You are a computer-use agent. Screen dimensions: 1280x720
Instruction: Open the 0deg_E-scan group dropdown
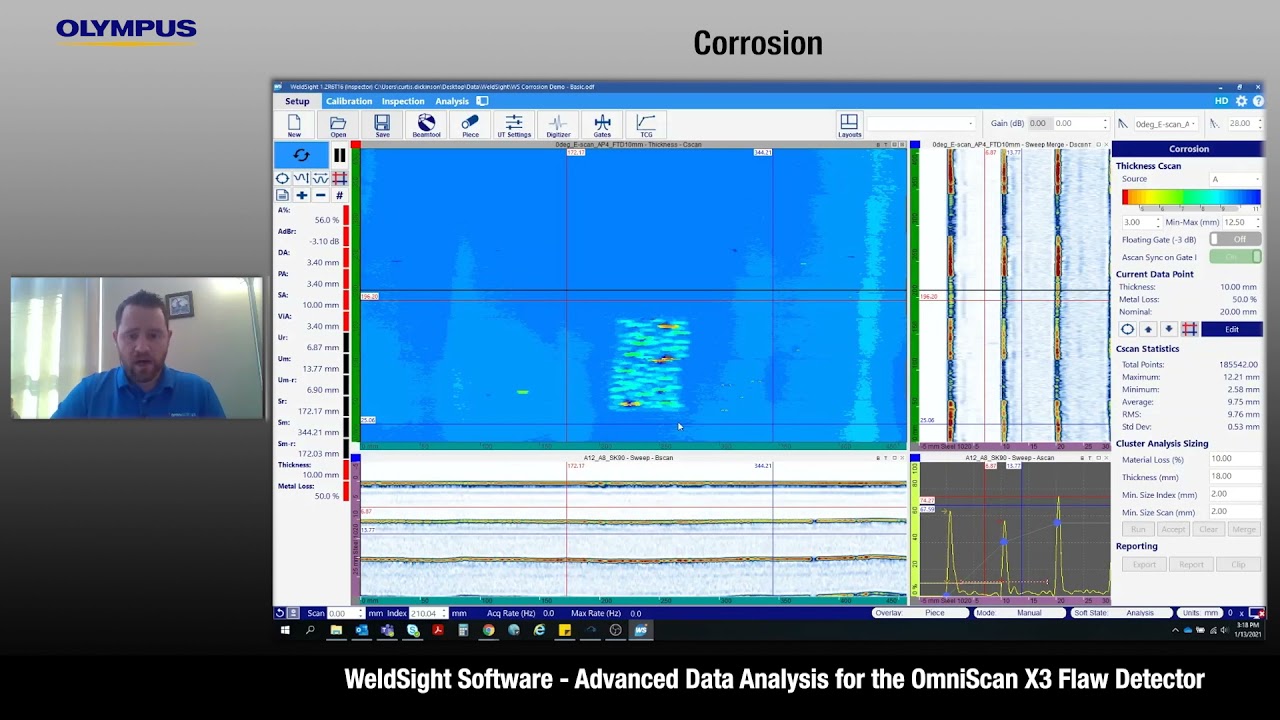click(1165, 123)
